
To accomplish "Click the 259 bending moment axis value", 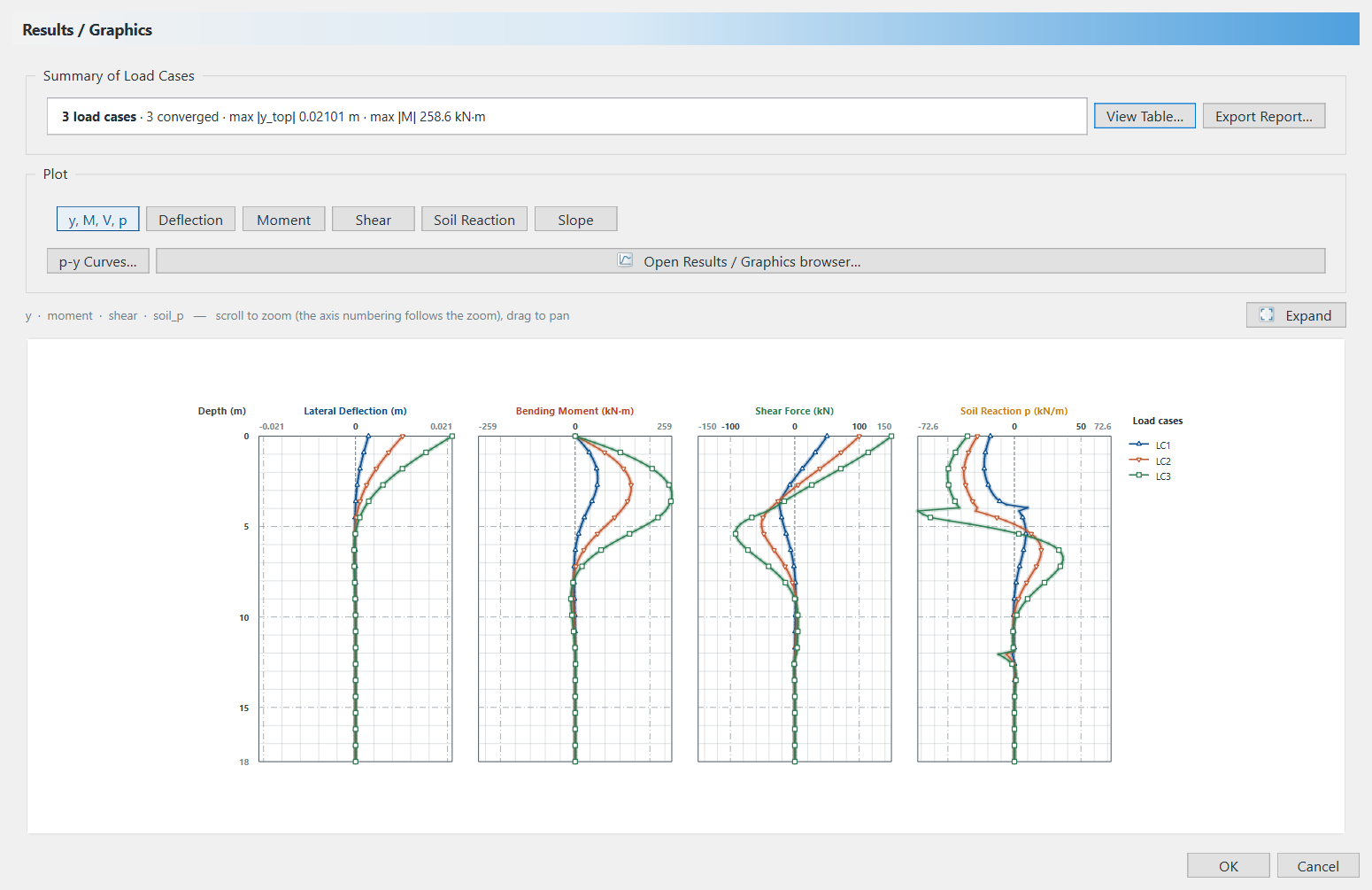I will pos(664,426).
